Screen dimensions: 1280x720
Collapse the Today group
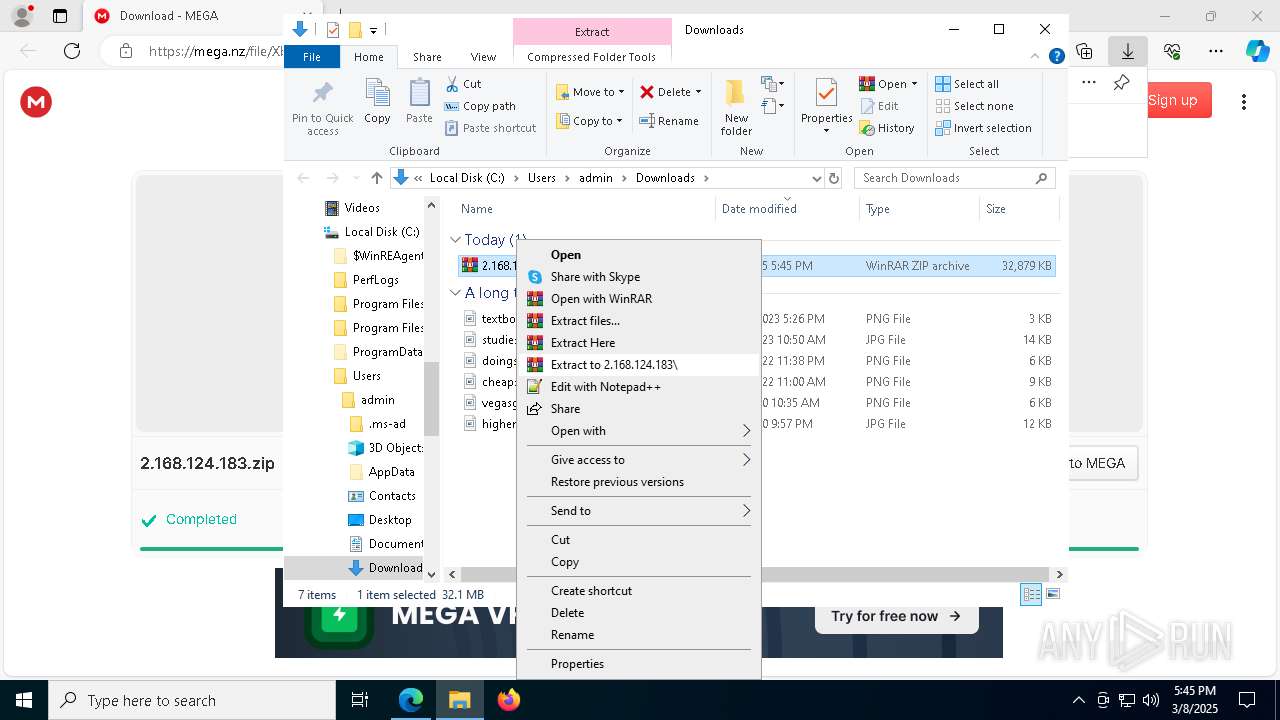[455, 240]
